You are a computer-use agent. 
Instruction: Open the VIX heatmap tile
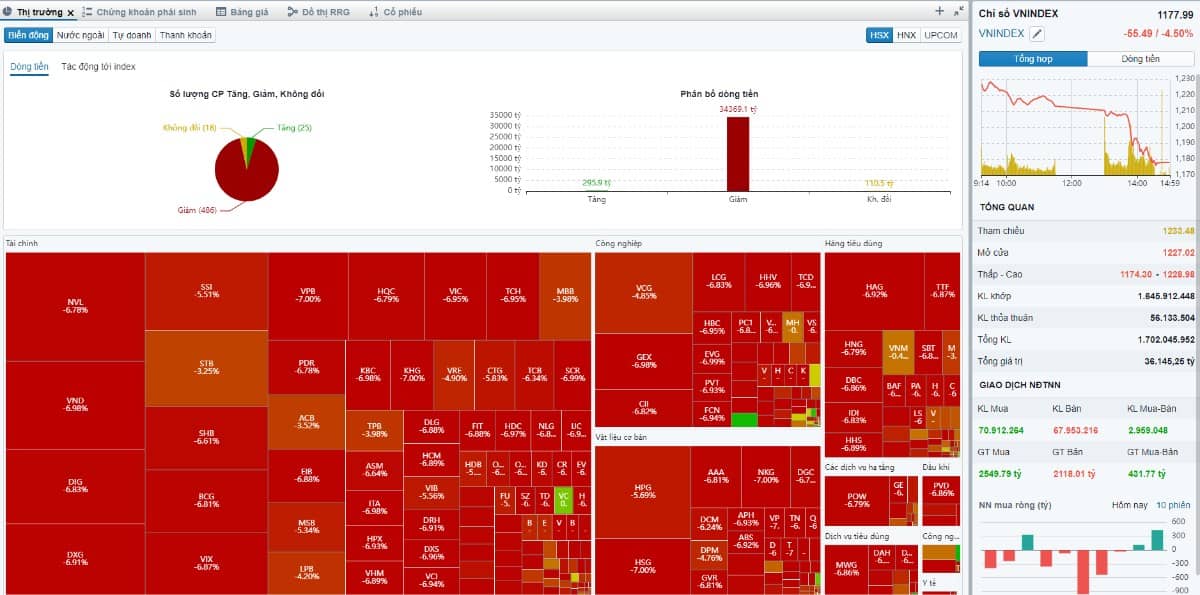[x=207, y=563]
